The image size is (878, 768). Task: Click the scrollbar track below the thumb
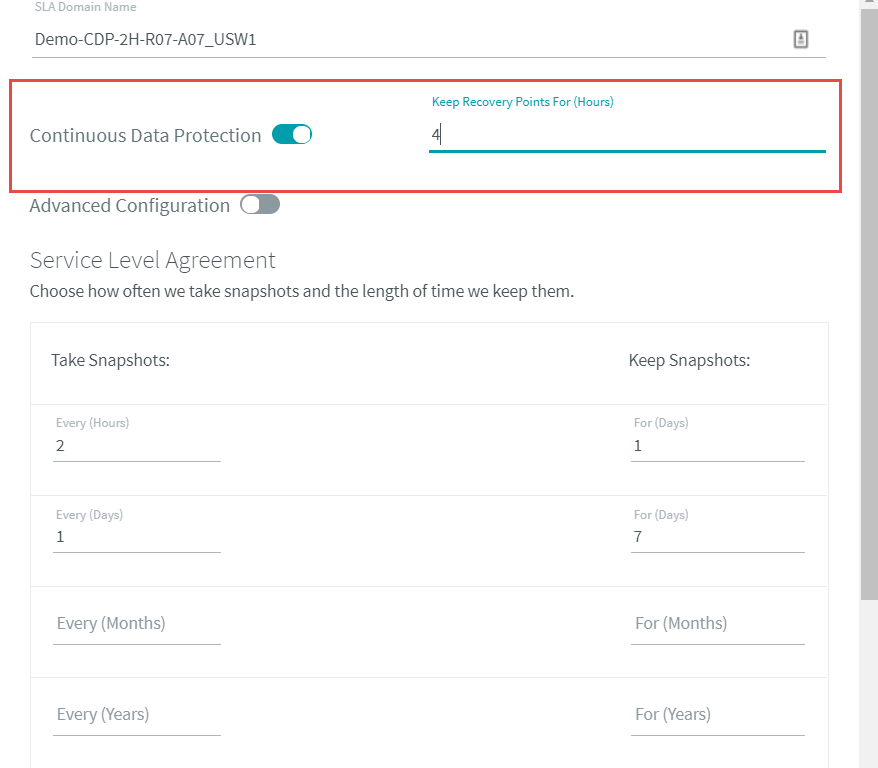[x=869, y=684]
